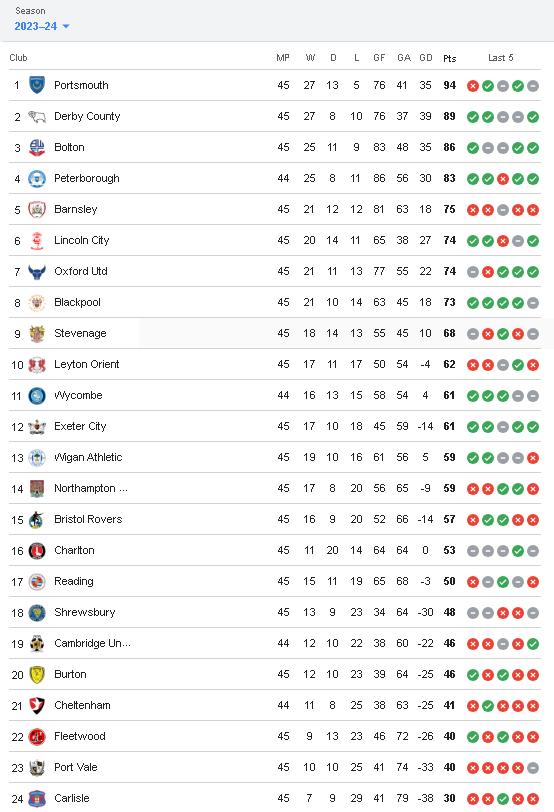554x812 pixels.
Task: Open the Charlton club badge
Action: pyautogui.click(x=37, y=550)
